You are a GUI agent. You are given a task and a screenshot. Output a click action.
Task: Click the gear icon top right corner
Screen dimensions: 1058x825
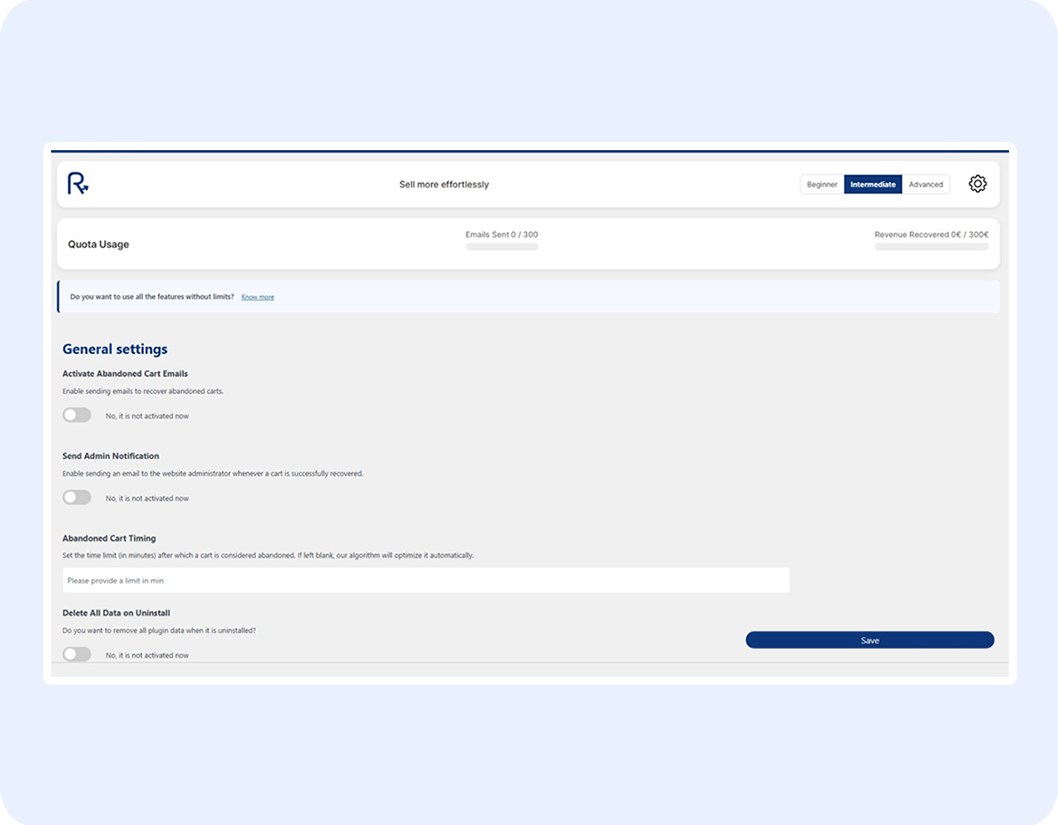tap(977, 183)
